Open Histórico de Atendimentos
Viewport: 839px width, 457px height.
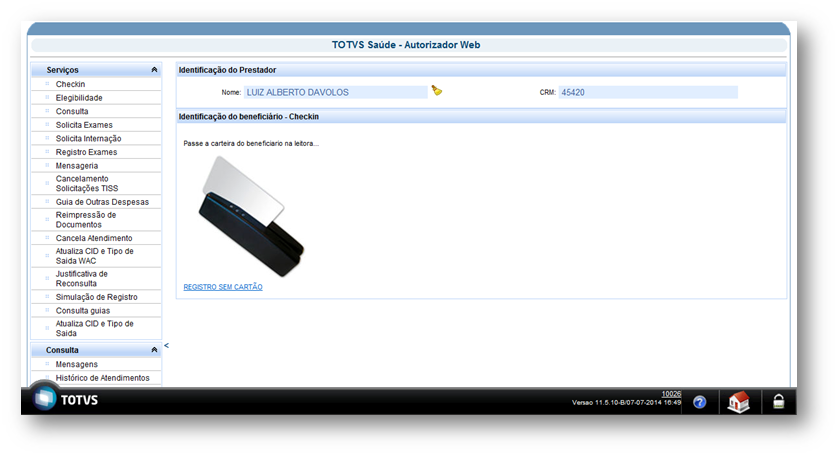pos(102,378)
